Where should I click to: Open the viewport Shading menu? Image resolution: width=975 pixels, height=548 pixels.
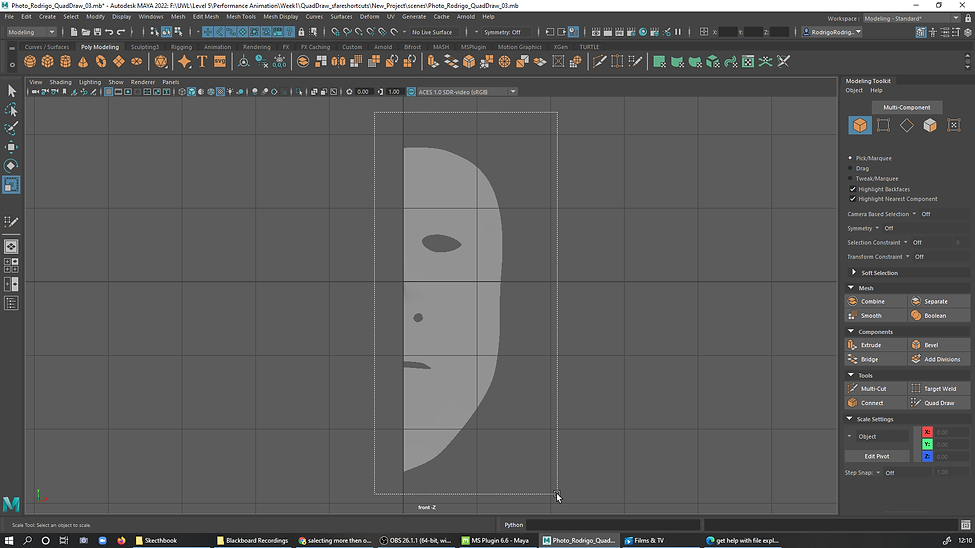pyautogui.click(x=60, y=82)
